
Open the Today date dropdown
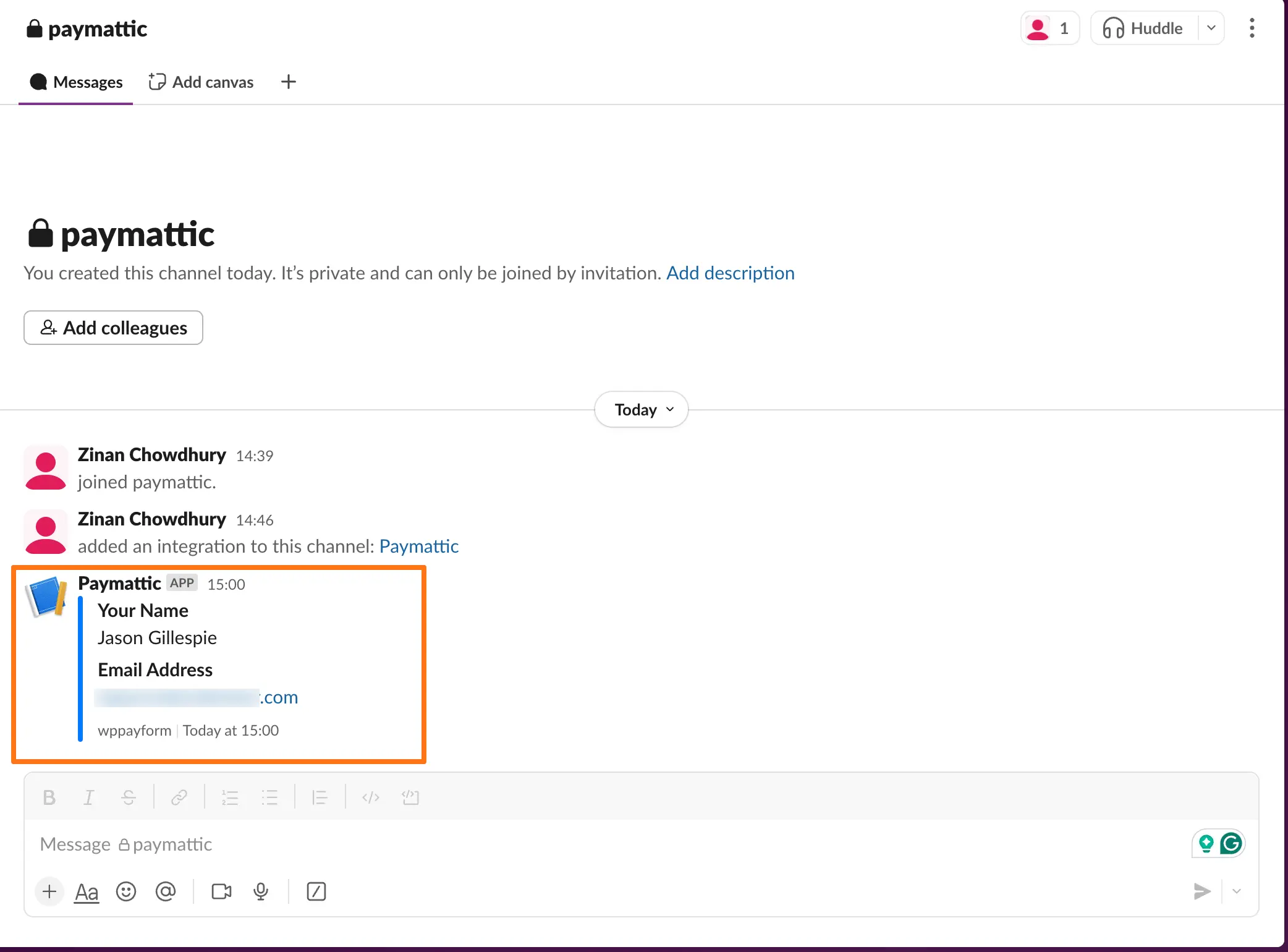point(642,409)
